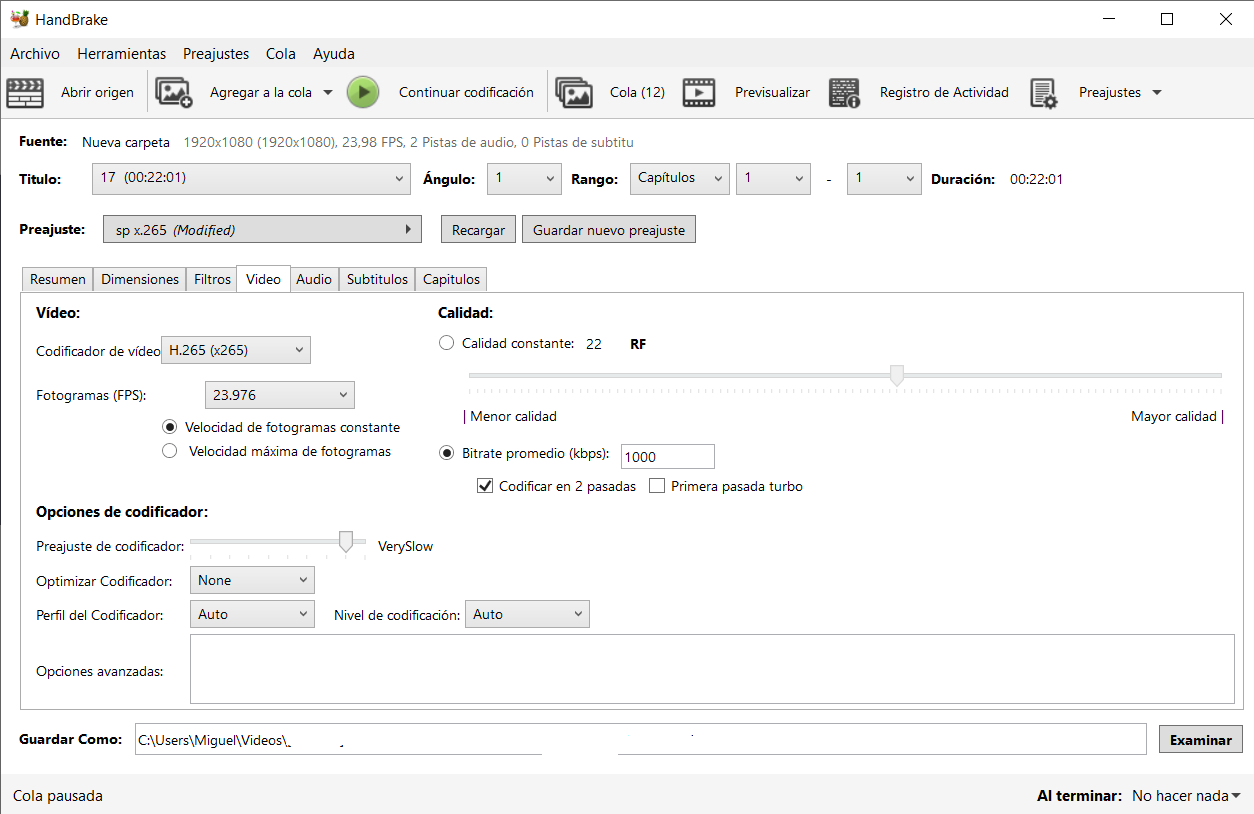Image resolution: width=1254 pixels, height=814 pixels.
Task: Select the Bitrate promedio radio button
Action: (x=446, y=453)
